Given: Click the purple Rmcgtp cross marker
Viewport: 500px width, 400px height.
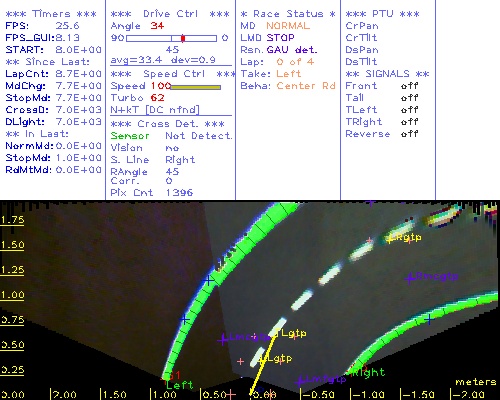Looking at the screenshot, I should click(x=410, y=277).
